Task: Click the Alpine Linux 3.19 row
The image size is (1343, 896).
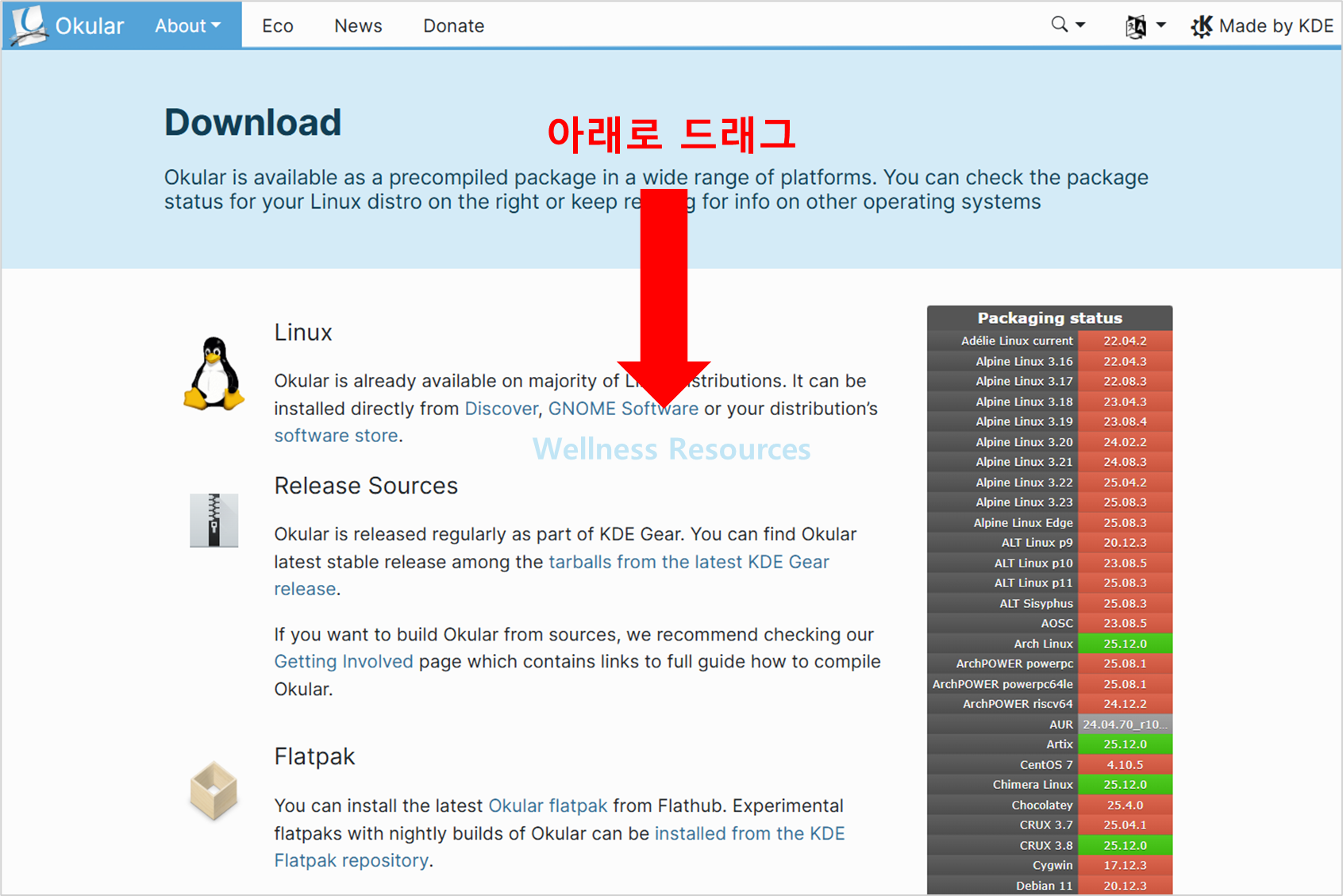Action: click(x=1049, y=421)
